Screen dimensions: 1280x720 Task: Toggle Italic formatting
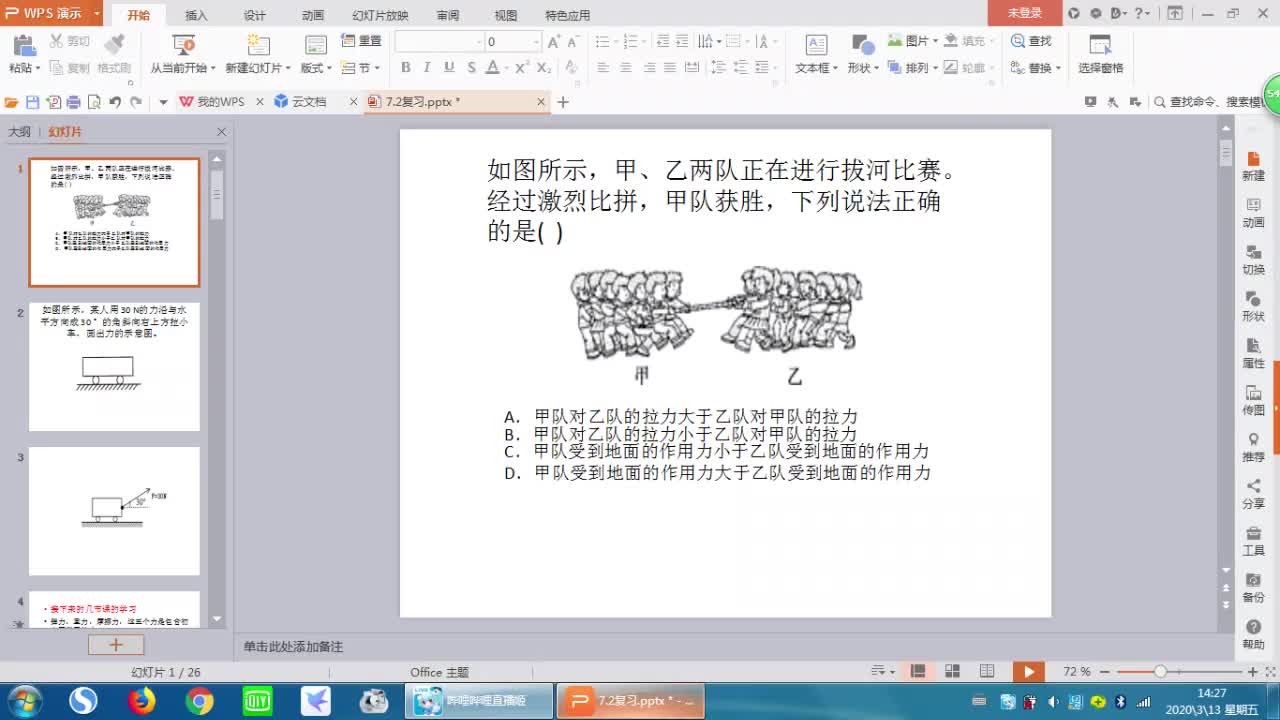[427, 67]
